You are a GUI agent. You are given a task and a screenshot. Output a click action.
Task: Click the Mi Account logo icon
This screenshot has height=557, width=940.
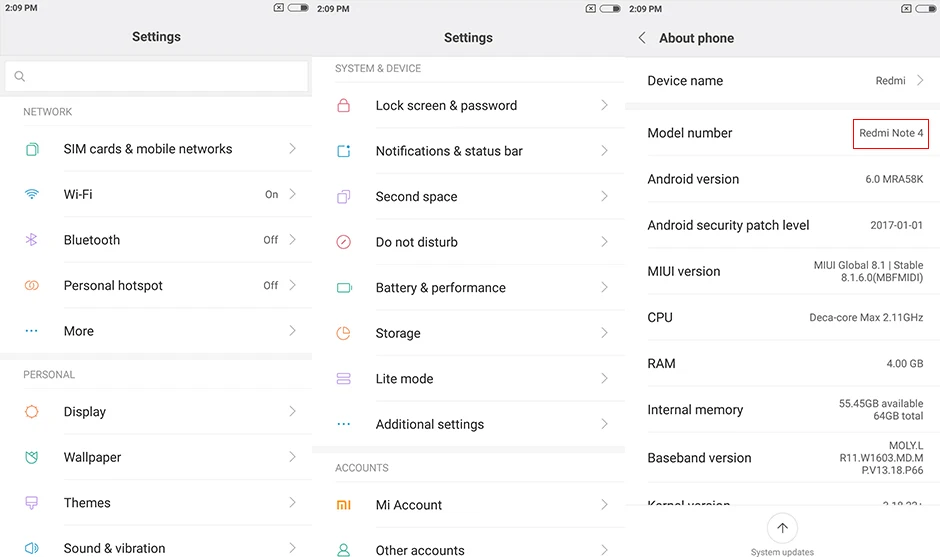[x=344, y=505]
